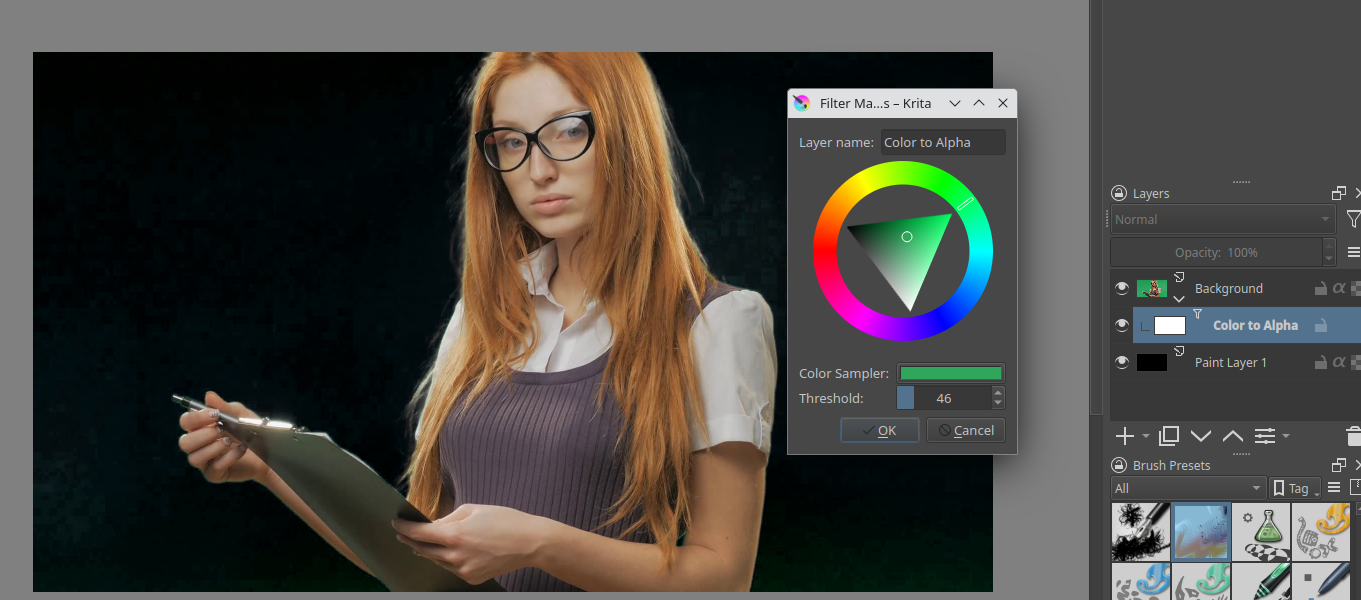Open layer properties sliders icon
Screen dimensions: 1361x600
1265,436
